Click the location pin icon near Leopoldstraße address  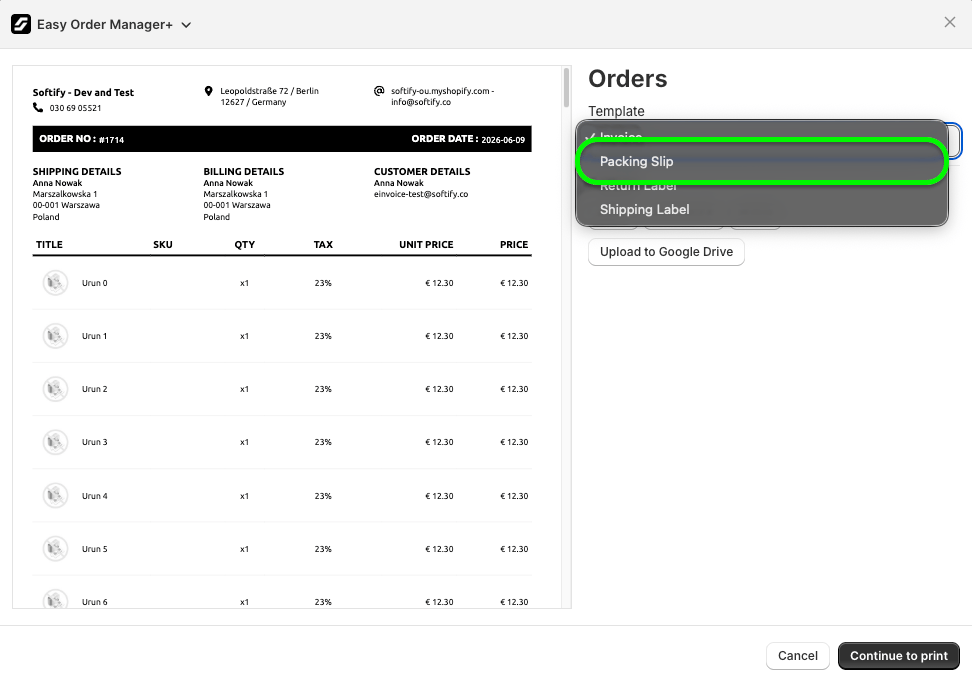click(208, 91)
